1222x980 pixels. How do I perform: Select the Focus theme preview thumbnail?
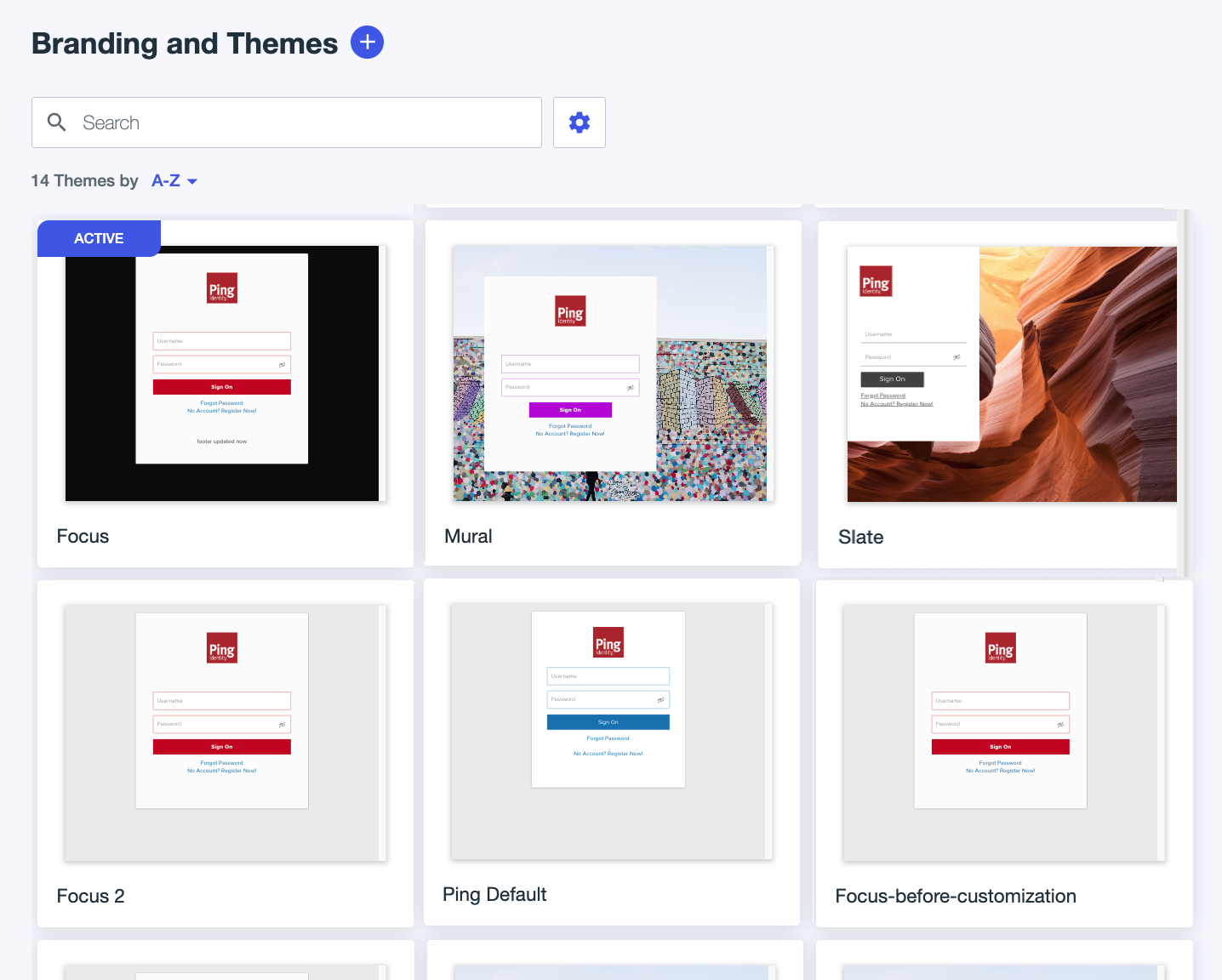222,373
